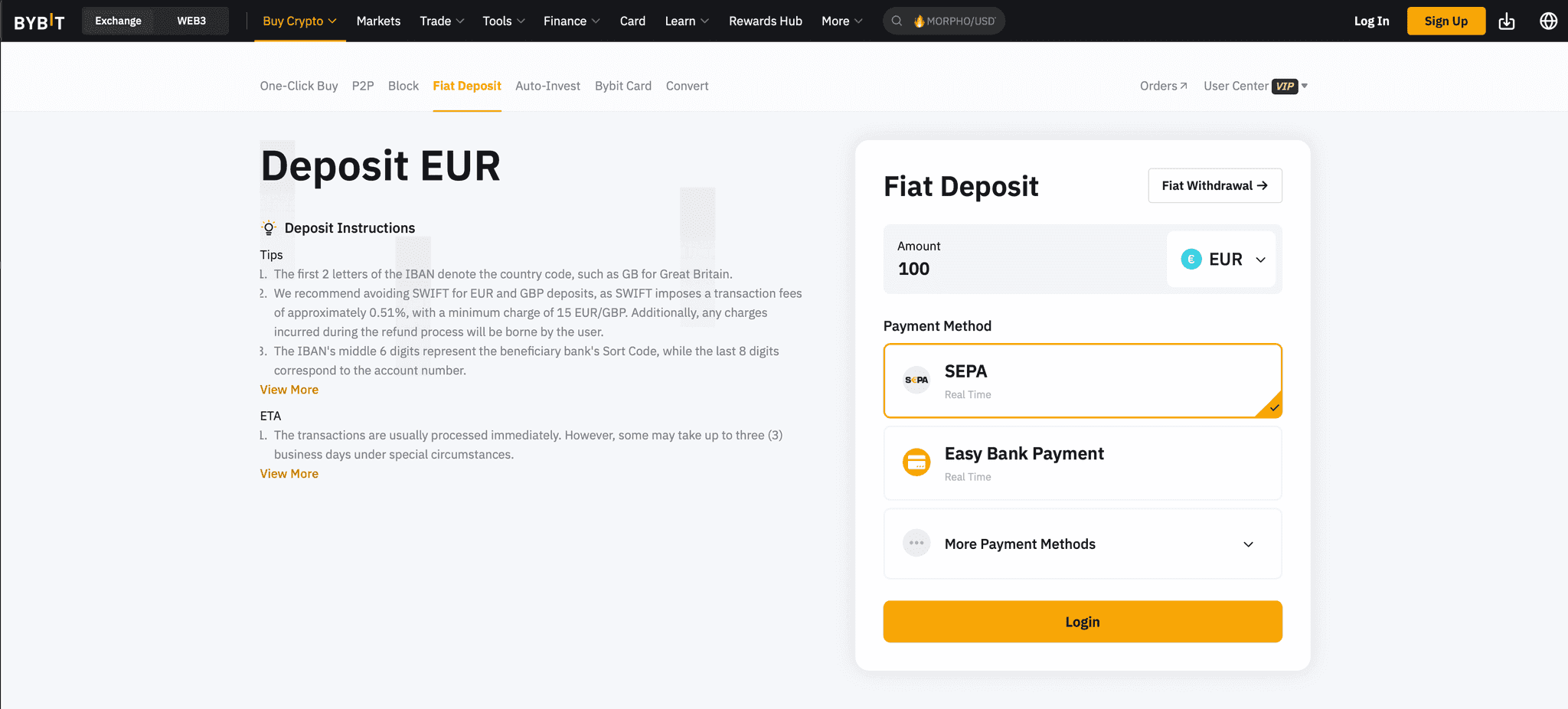Click the lightbulb icon beside Deposit Instructions
The height and width of the screenshot is (709, 1568).
click(x=268, y=227)
